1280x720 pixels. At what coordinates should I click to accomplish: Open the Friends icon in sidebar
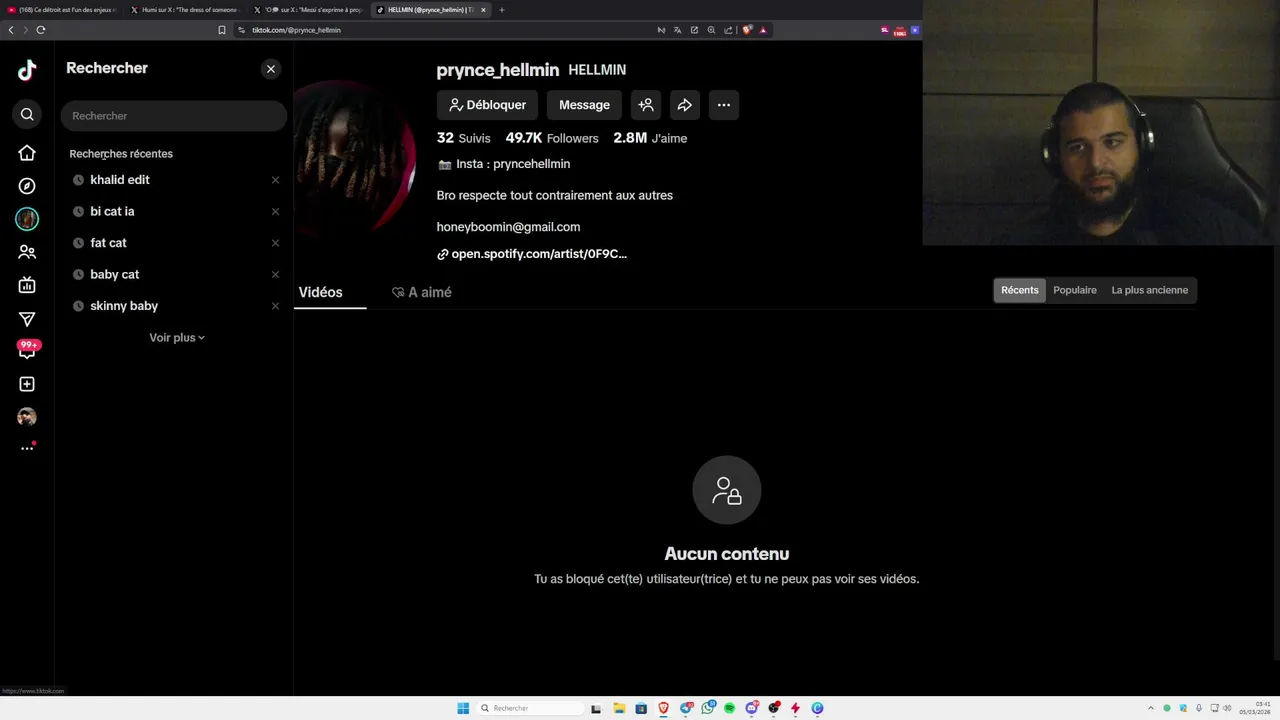tap(27, 252)
